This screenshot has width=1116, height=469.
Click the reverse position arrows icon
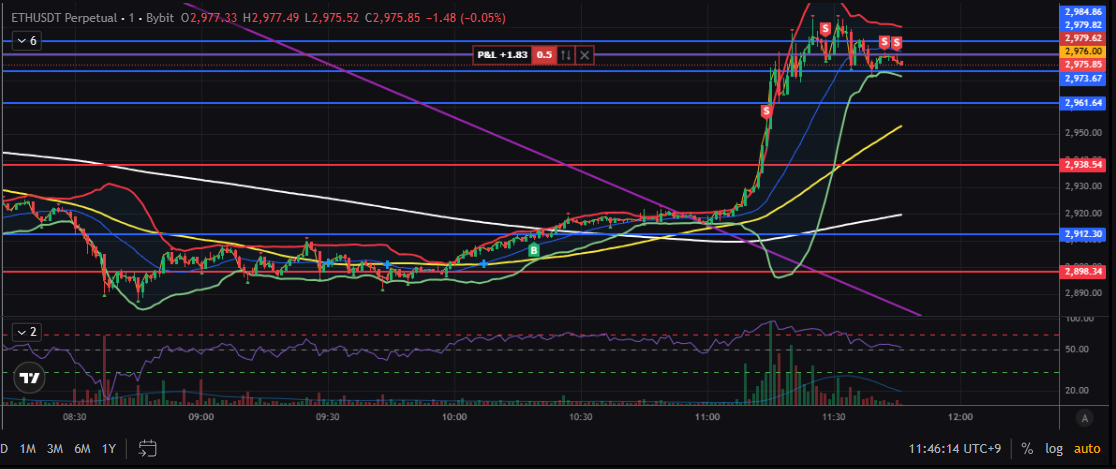coord(566,56)
